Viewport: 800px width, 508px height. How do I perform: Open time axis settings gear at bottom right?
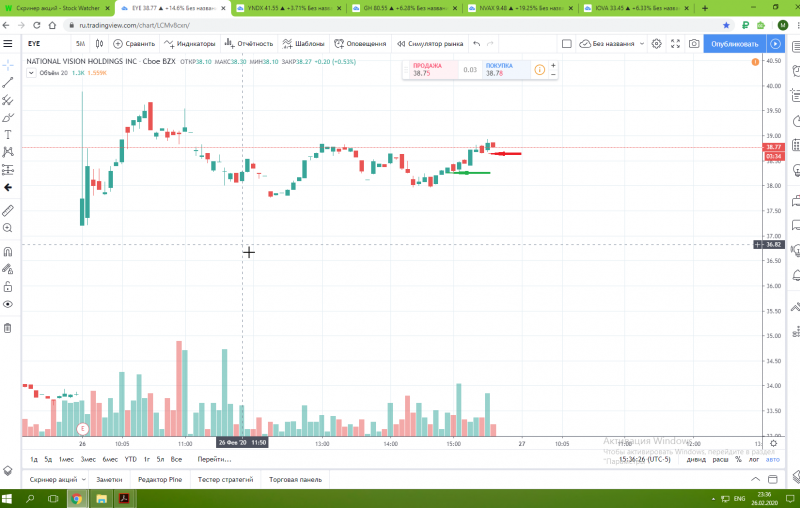coord(773,443)
